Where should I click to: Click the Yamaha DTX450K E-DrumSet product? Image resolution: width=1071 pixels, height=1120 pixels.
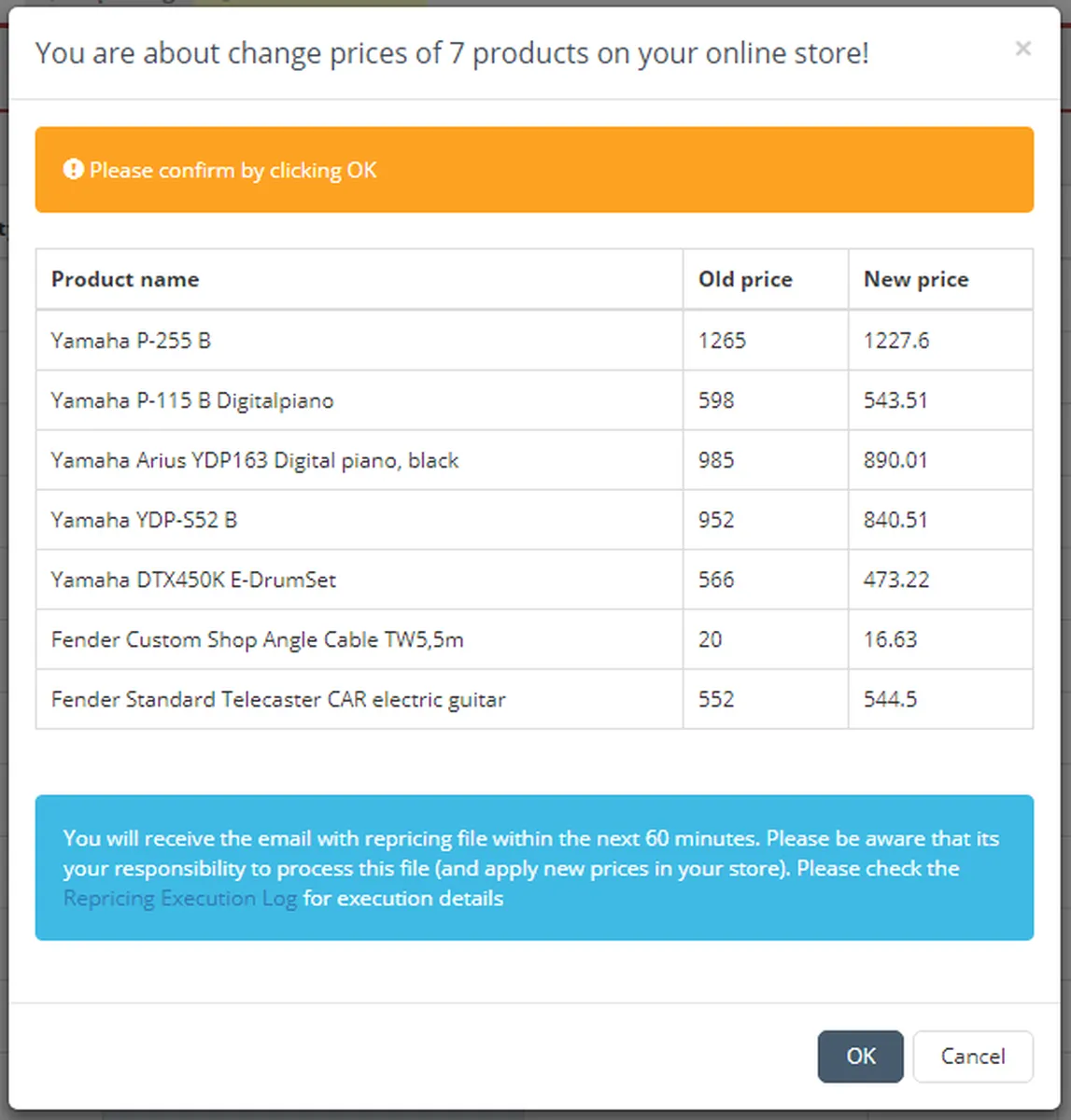click(x=193, y=580)
